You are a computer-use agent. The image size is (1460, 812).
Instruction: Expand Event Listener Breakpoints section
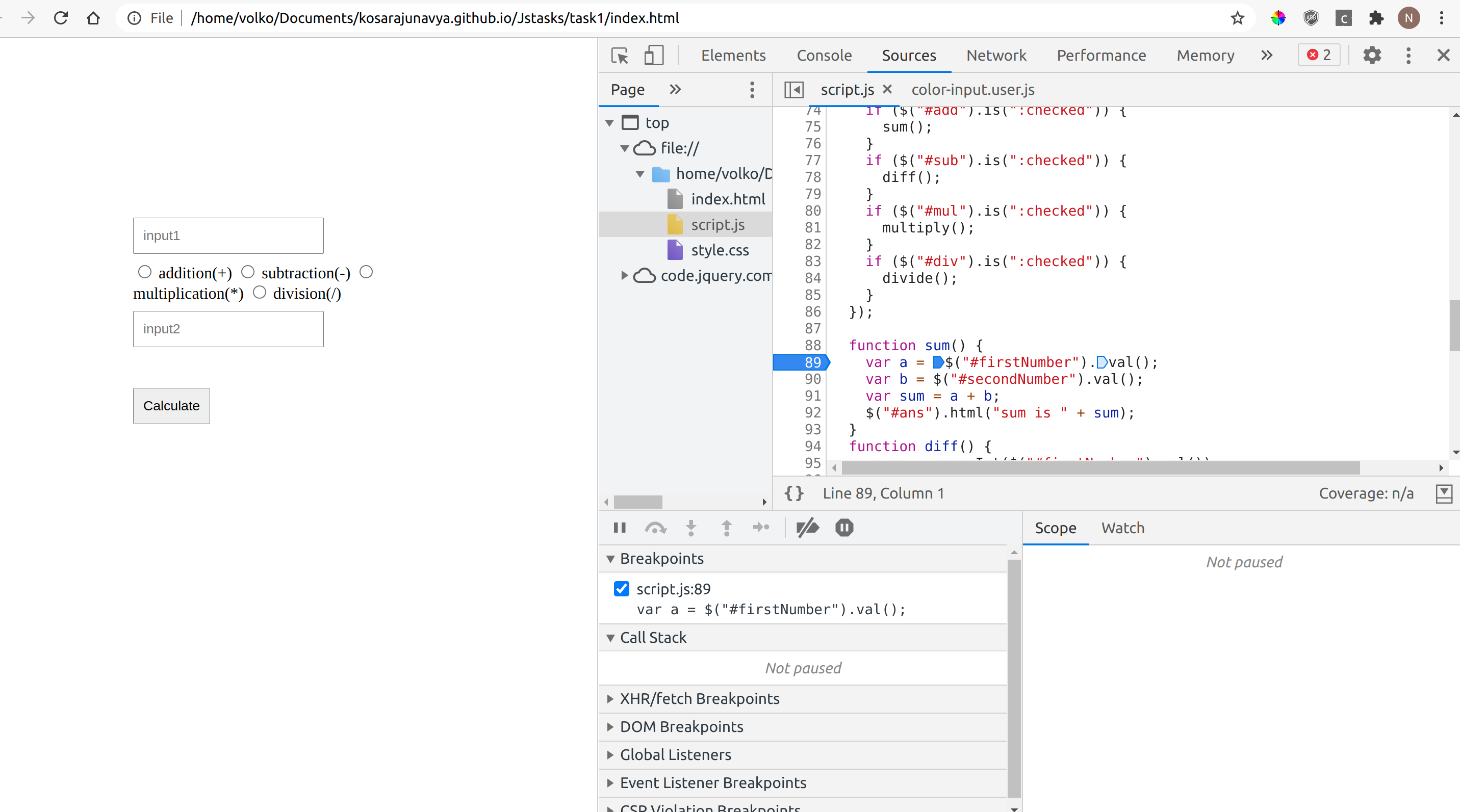pyautogui.click(x=611, y=782)
